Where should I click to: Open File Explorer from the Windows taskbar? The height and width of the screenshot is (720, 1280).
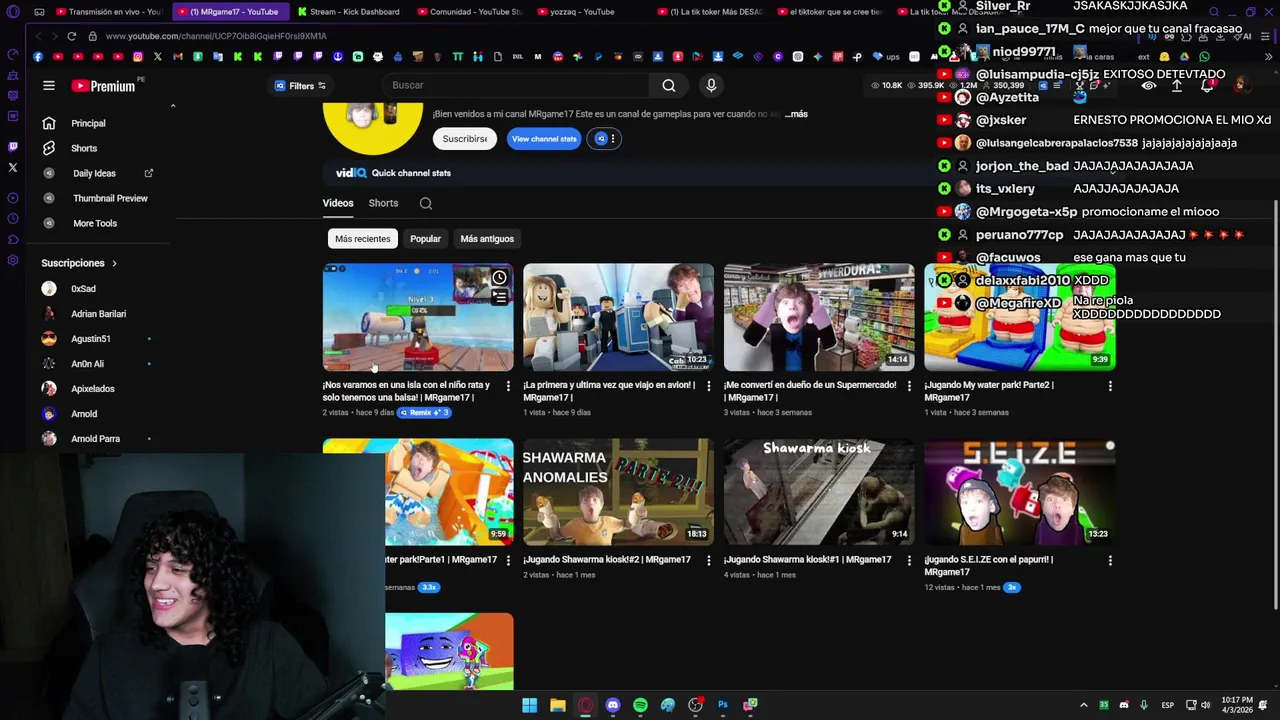pyautogui.click(x=558, y=705)
